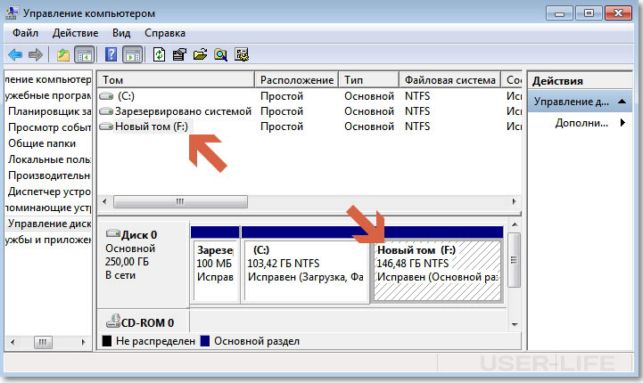The width and height of the screenshot is (643, 383).
Task: Open the Действие menu
Action: coord(75,33)
